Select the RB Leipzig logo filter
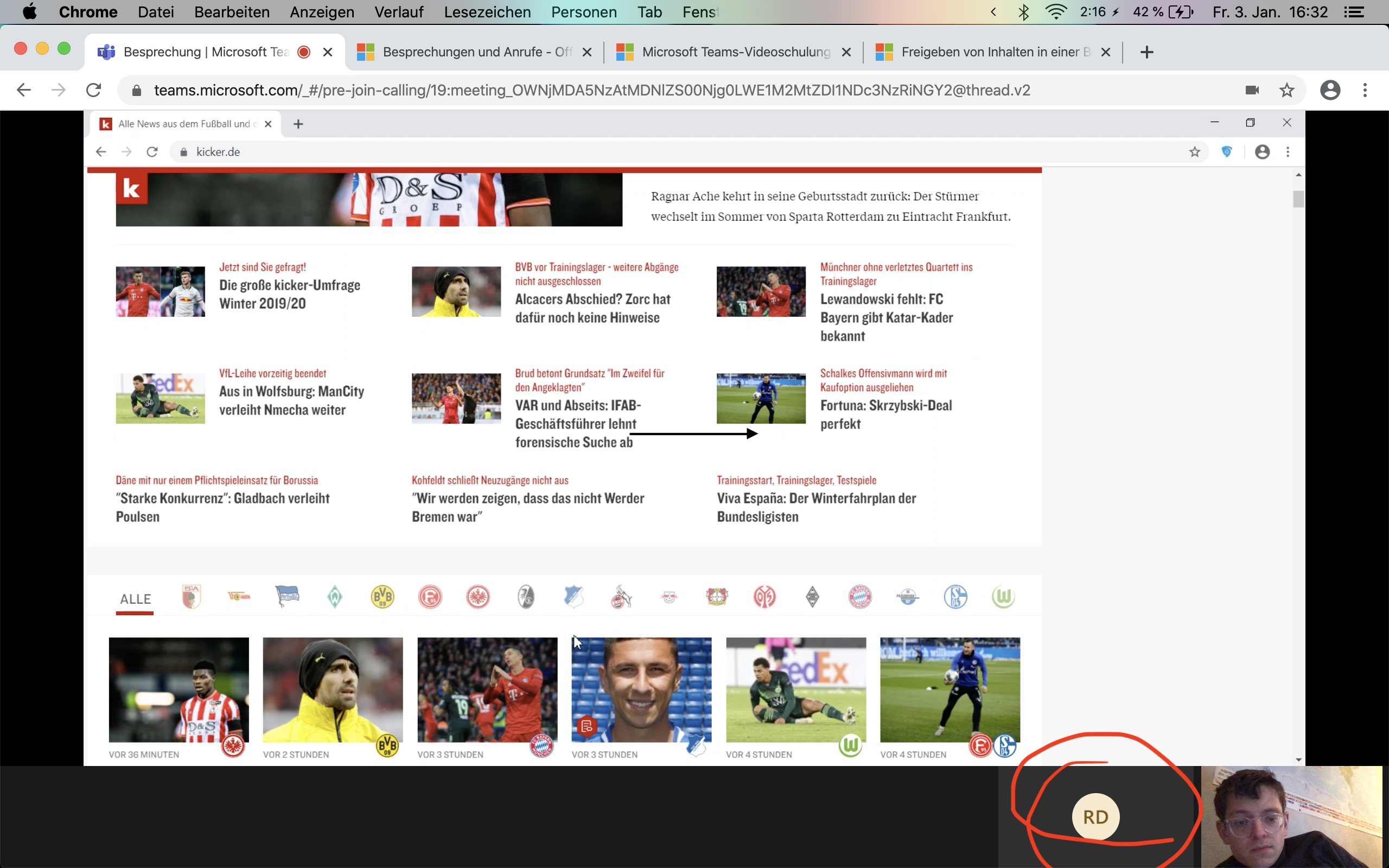Viewport: 1389px width, 868px height. coord(668,597)
